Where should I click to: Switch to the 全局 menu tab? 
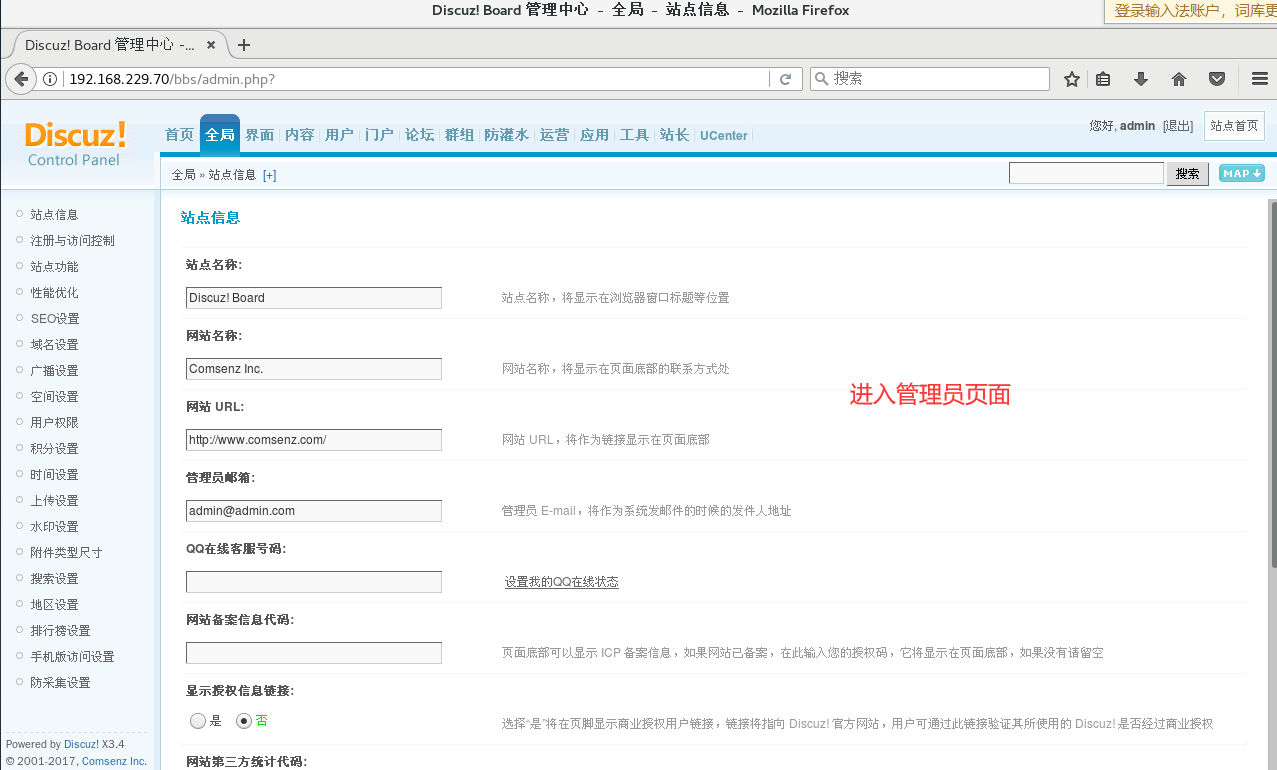click(x=220, y=135)
